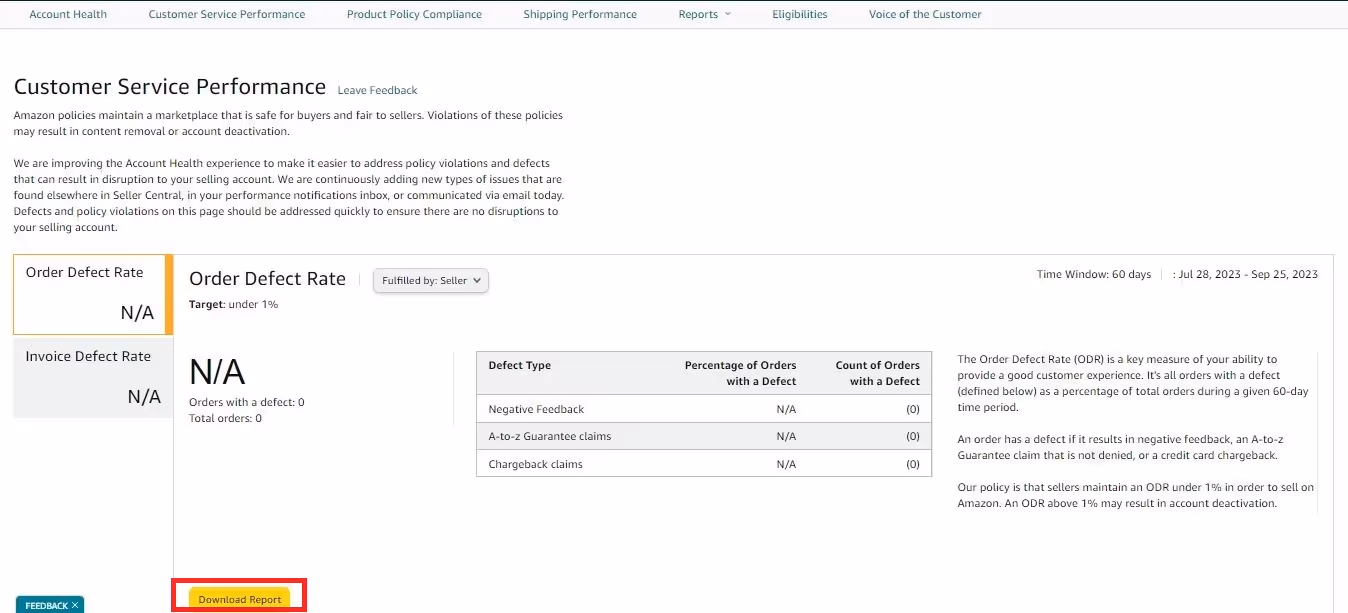This screenshot has height=613, width=1348.
Task: Open the Eligibilities section
Action: 799,14
